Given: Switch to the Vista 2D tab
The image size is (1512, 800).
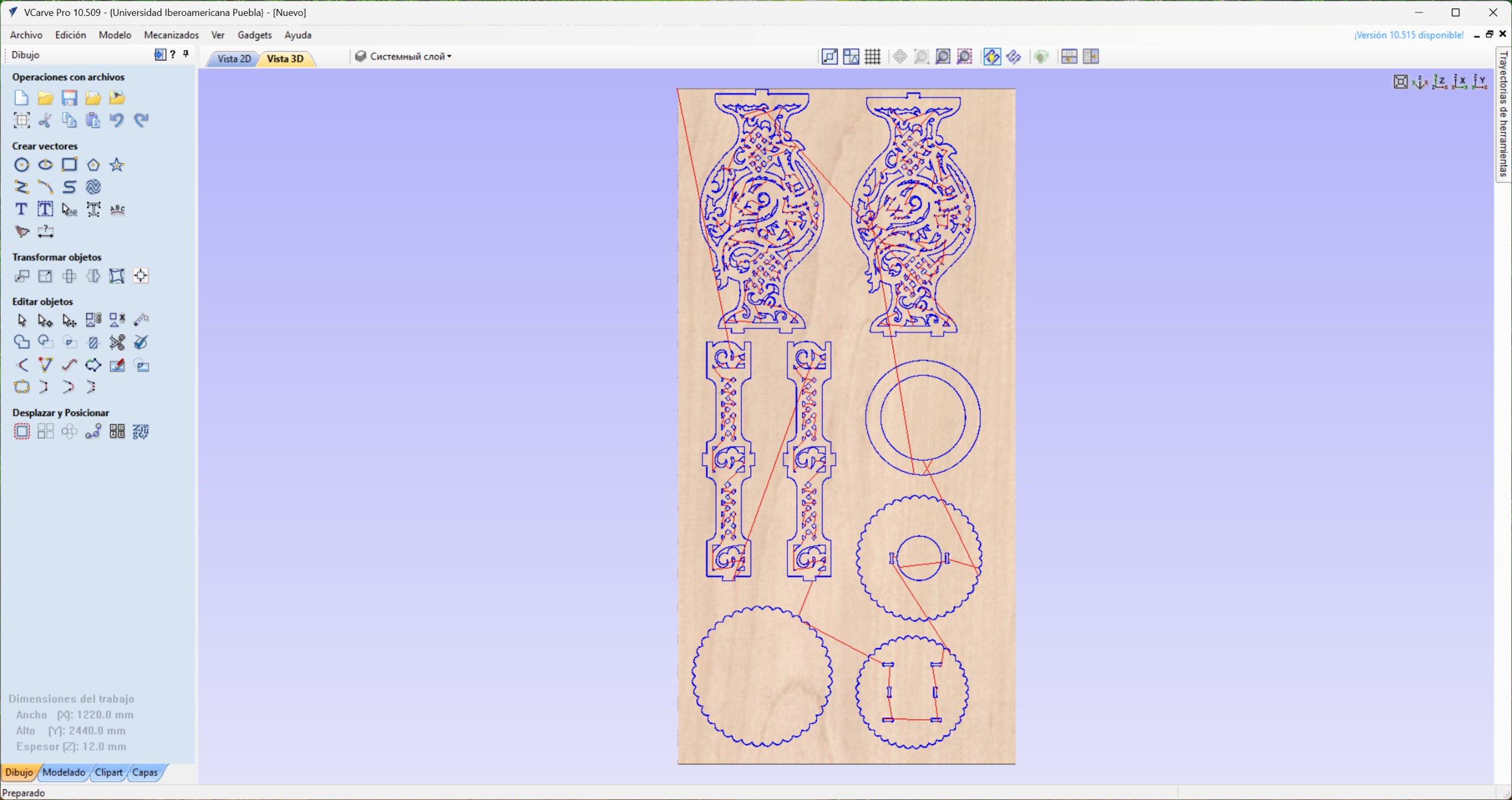Looking at the screenshot, I should (x=234, y=58).
